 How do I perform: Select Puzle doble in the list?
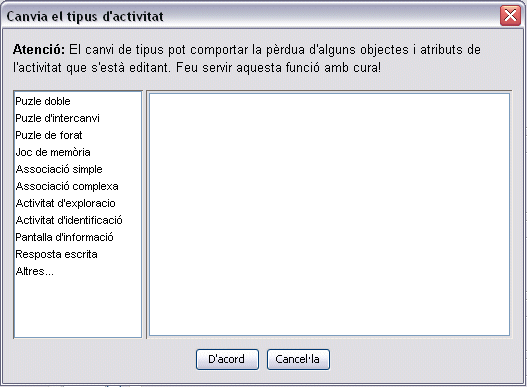click(78, 101)
